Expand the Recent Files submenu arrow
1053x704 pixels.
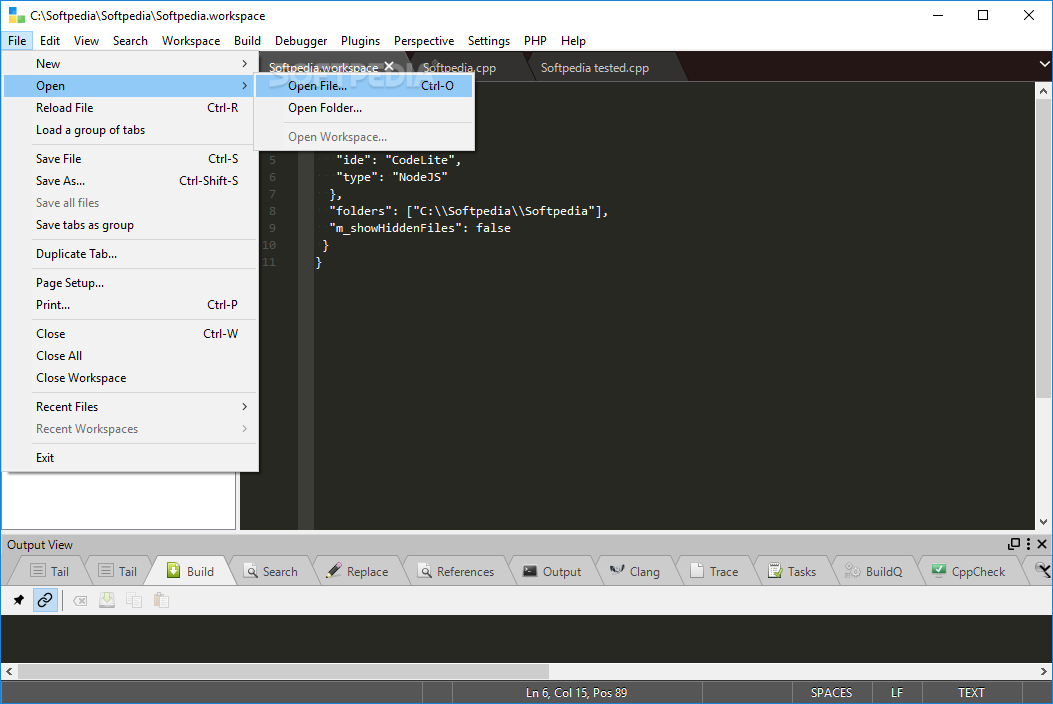click(x=244, y=406)
